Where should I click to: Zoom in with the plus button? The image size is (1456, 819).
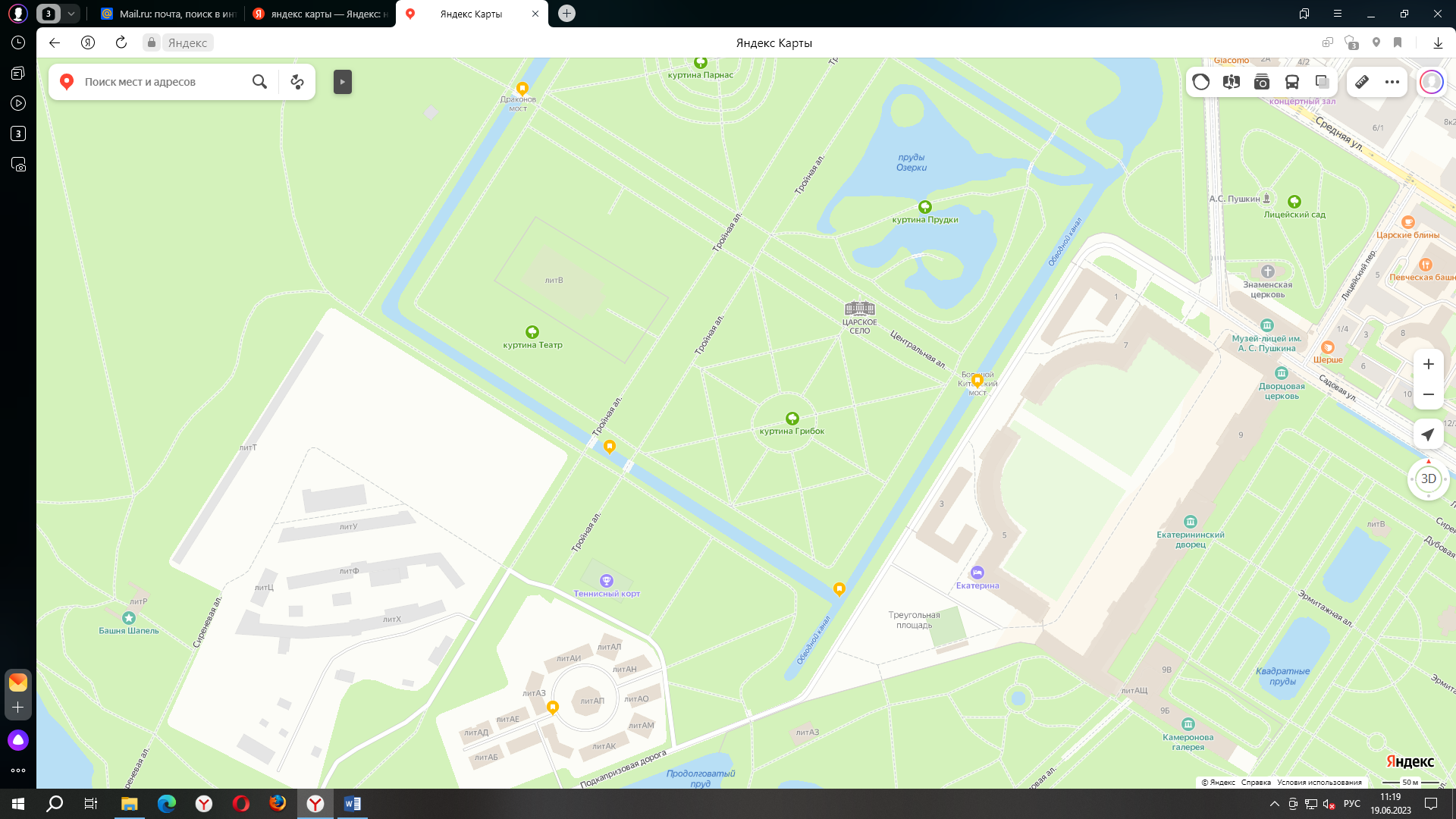1428,365
